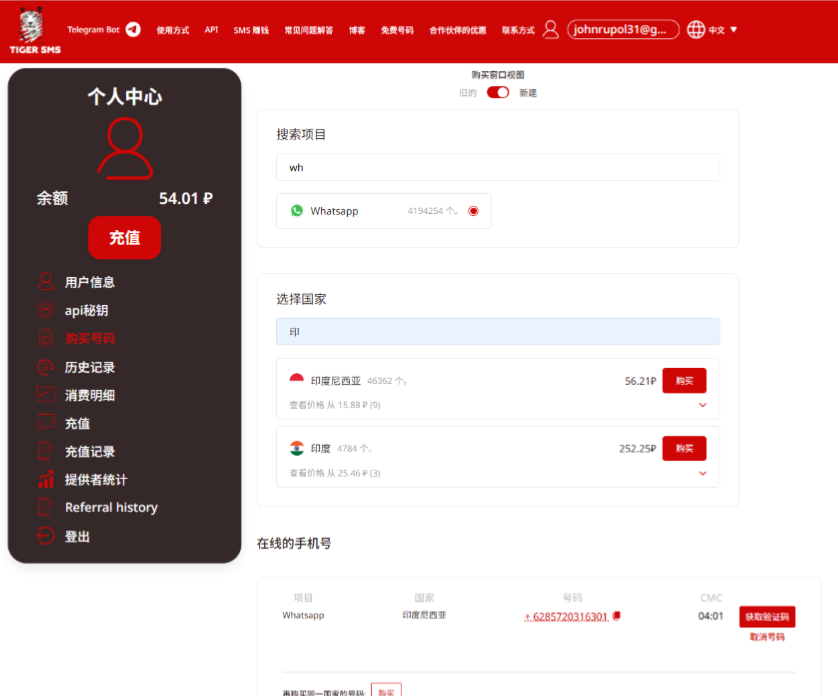Screen dimensions: 838x696
Task: Click the globe language icon
Action: pos(695,29)
